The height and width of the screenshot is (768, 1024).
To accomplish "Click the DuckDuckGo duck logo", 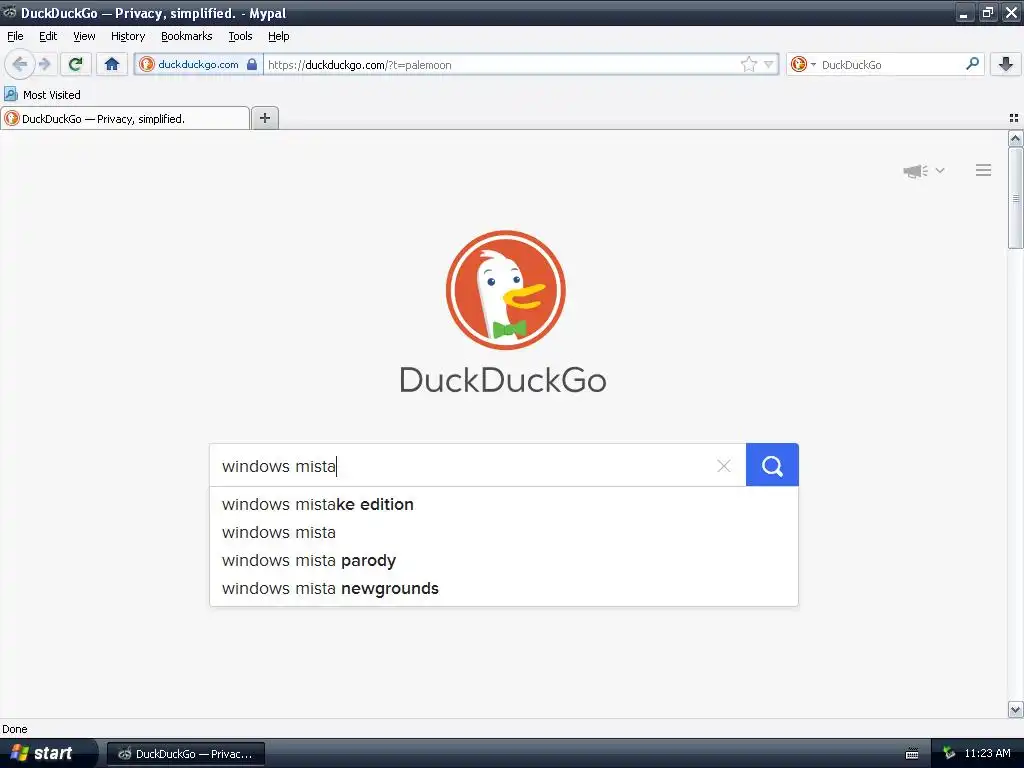I will pos(505,290).
